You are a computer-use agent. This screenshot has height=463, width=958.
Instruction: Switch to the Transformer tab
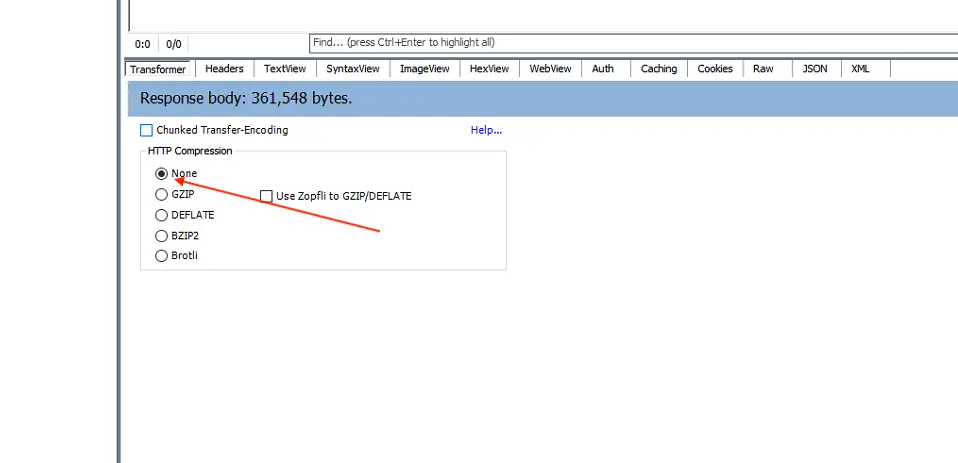158,69
